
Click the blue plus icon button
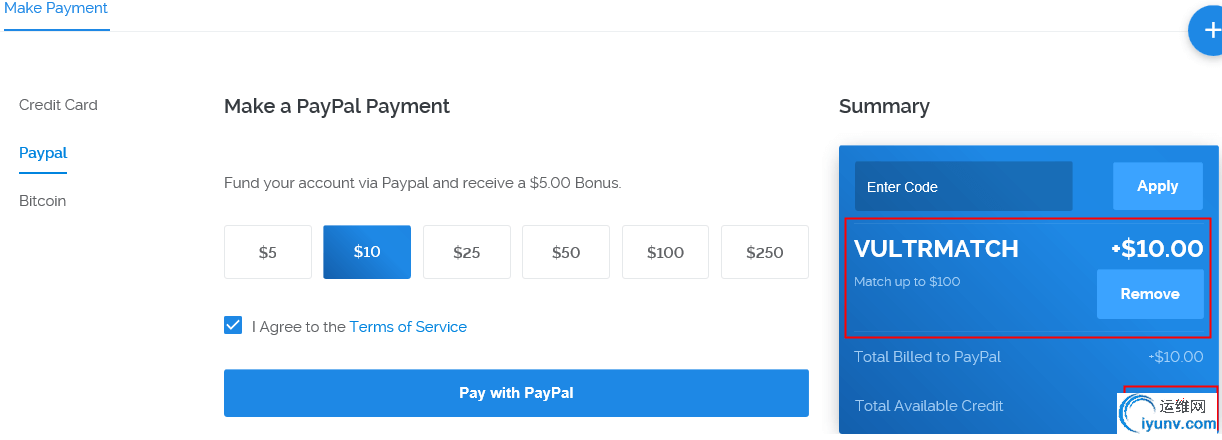point(1208,31)
